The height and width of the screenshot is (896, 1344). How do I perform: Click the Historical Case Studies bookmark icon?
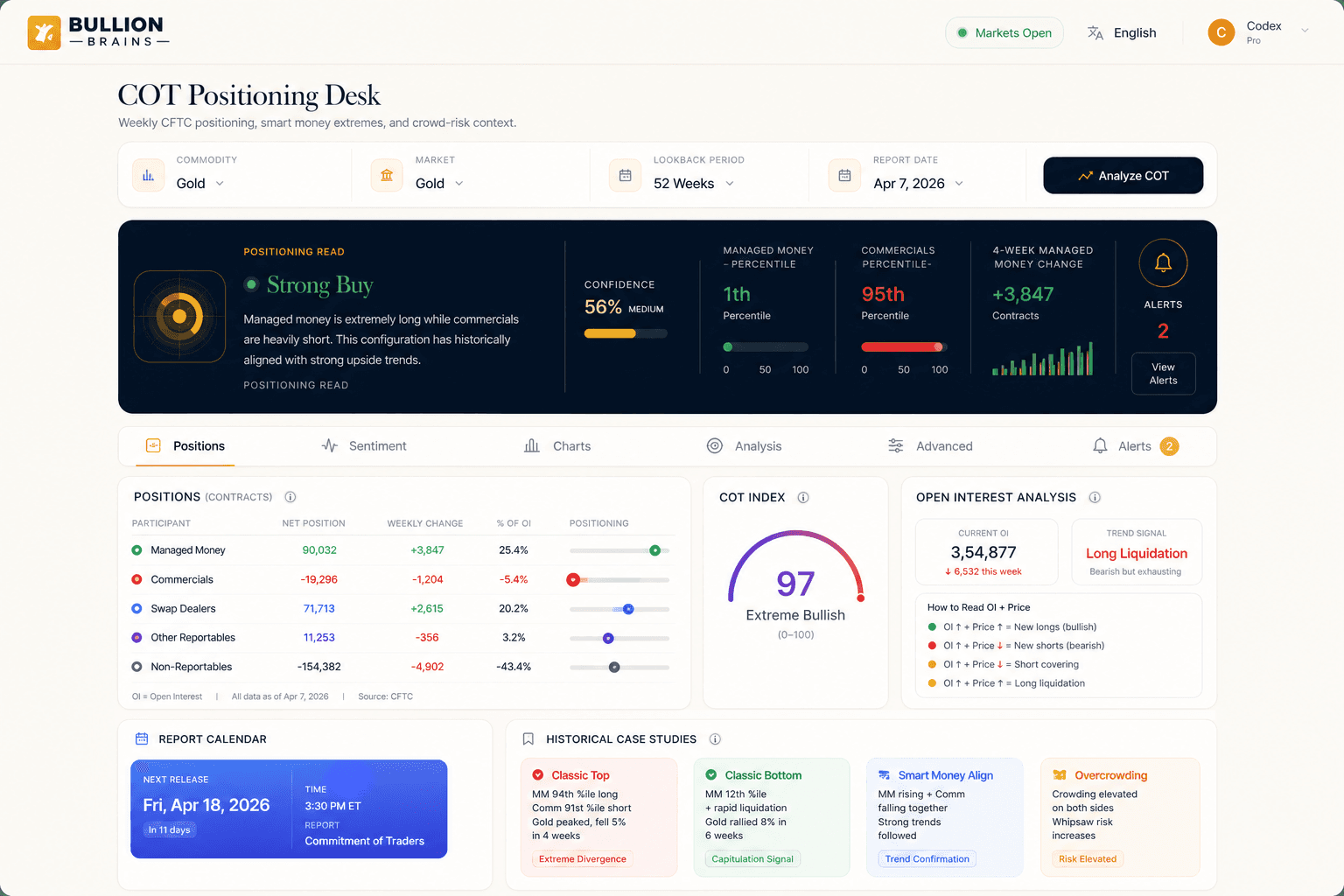[x=528, y=739]
